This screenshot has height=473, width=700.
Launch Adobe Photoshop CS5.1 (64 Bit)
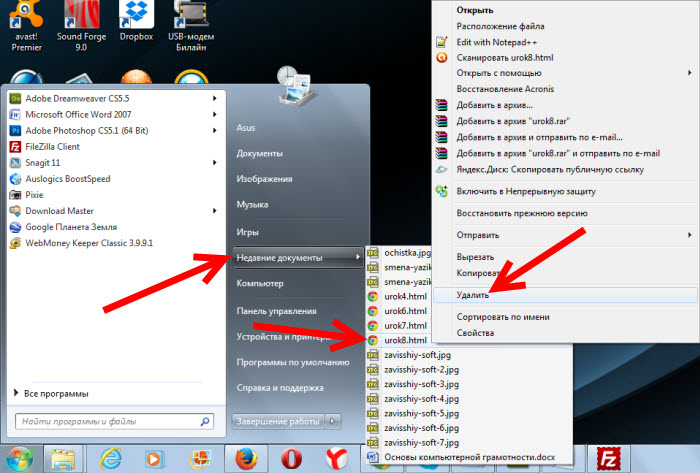[x=85, y=130]
